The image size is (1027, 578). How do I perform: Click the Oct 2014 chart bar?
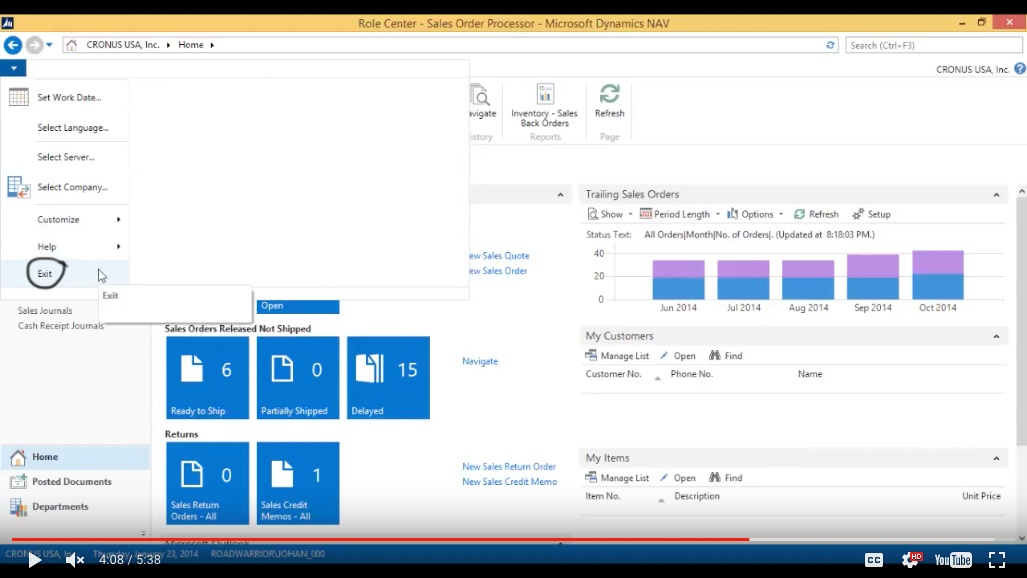(x=937, y=275)
